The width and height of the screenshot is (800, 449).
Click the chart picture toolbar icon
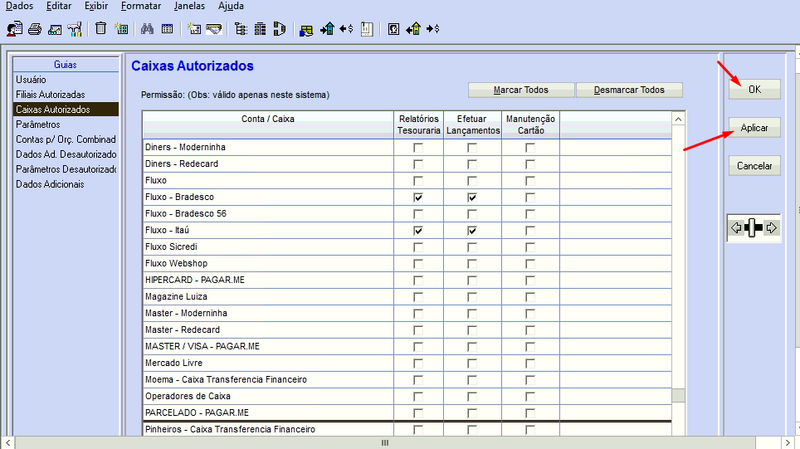(x=55, y=30)
